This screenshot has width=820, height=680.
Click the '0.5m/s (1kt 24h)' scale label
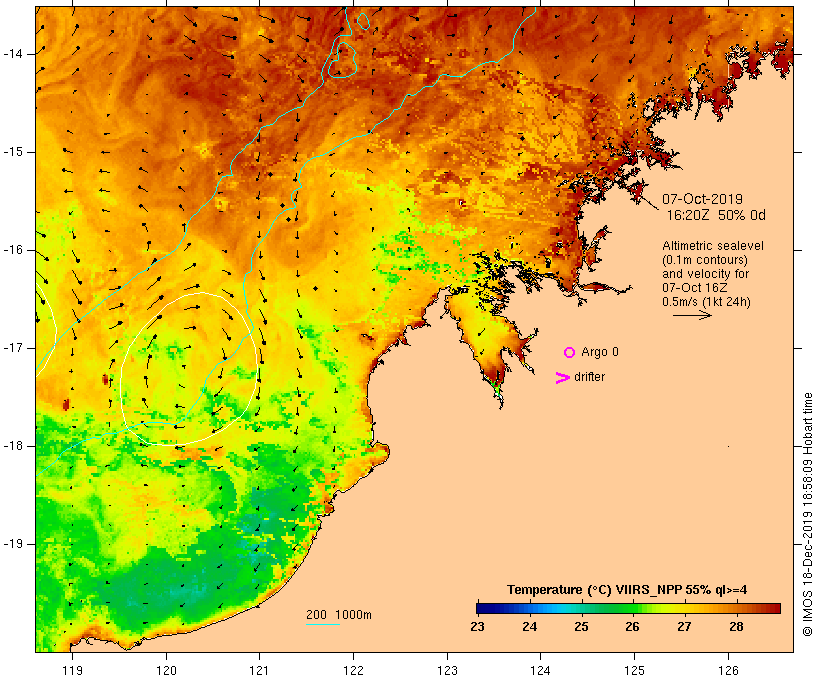pos(706,302)
